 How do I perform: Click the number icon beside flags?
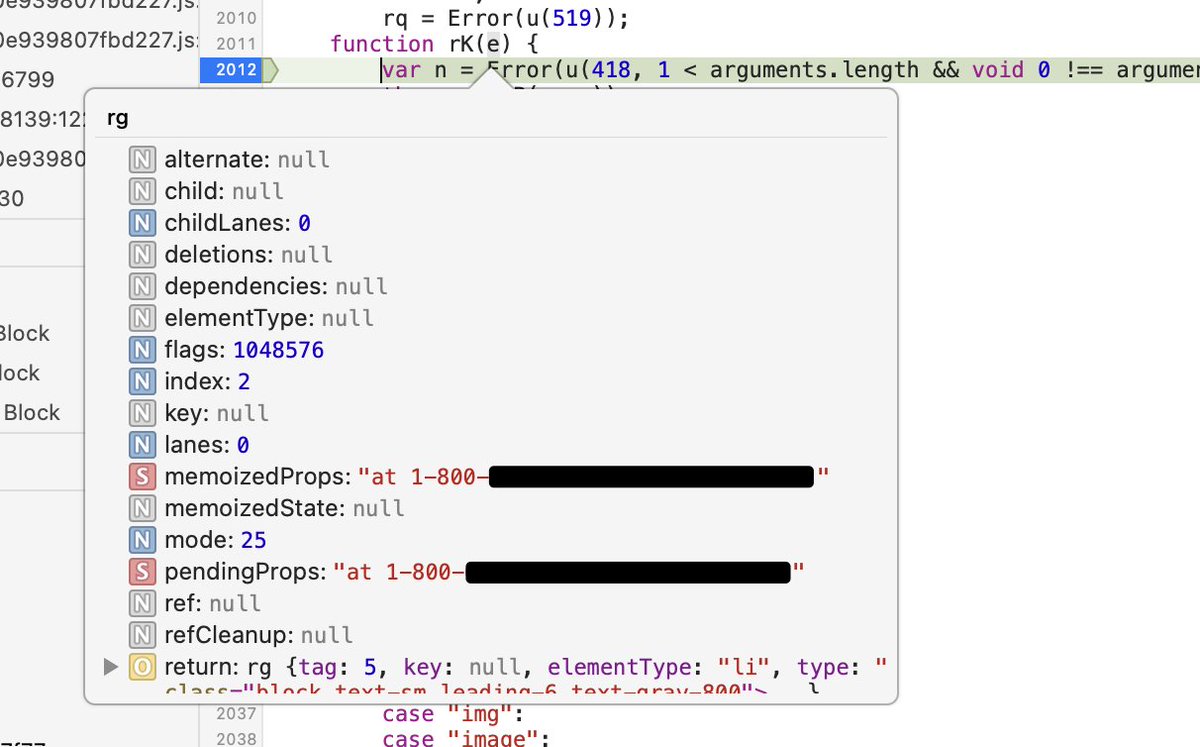pyautogui.click(x=143, y=350)
